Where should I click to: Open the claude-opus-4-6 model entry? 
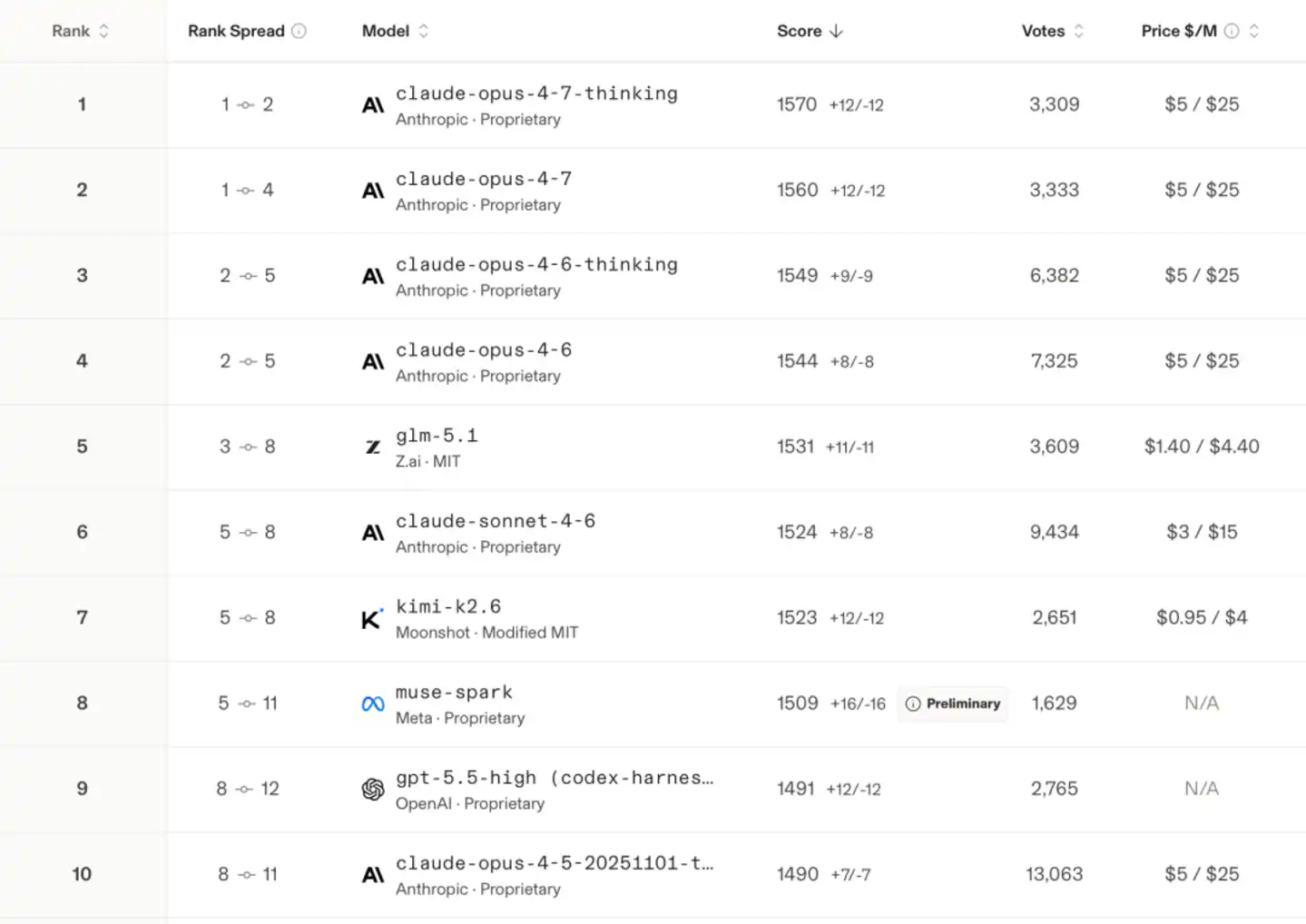coord(484,350)
